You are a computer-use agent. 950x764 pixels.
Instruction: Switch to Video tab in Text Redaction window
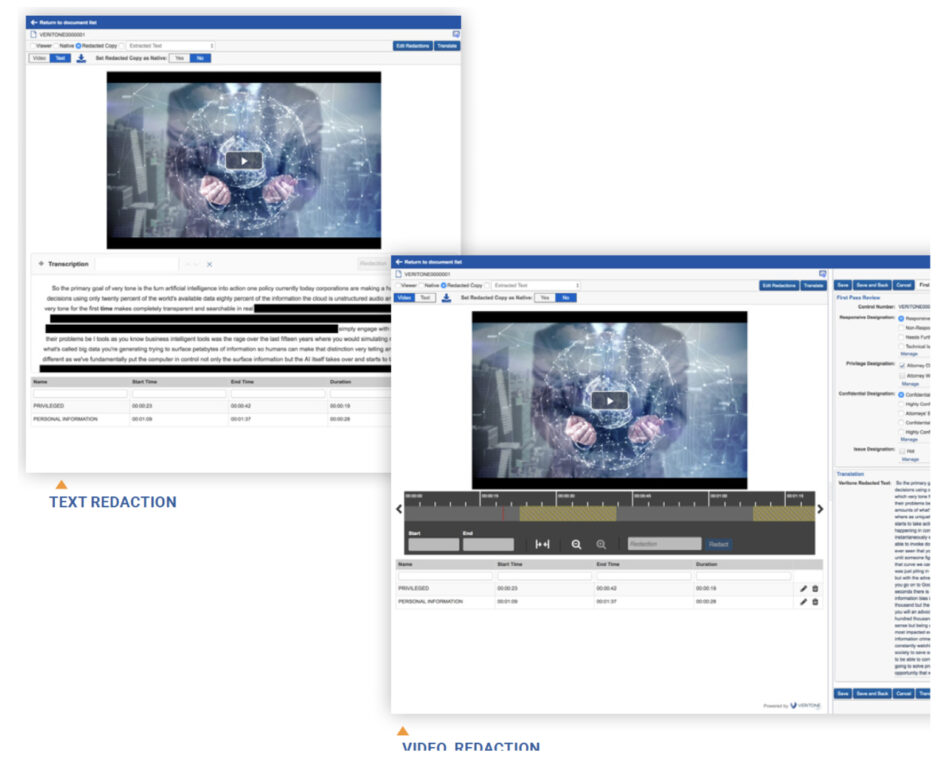(39, 58)
